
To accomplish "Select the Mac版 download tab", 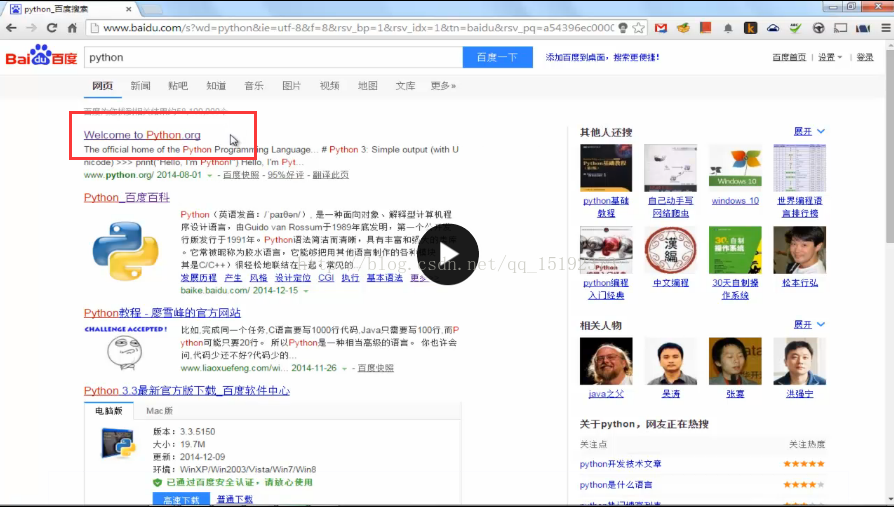I will [160, 411].
